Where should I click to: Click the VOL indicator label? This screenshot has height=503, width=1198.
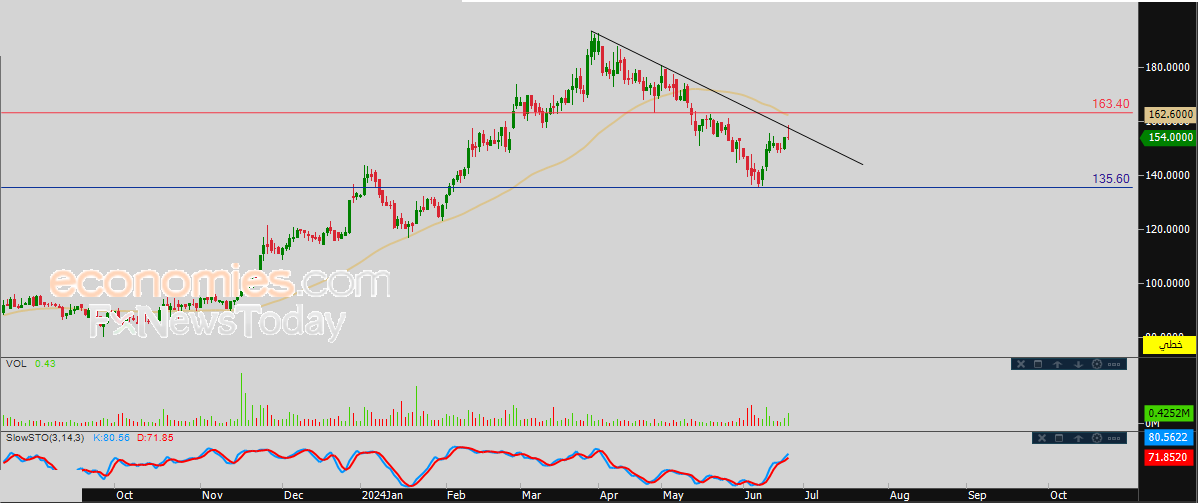tap(15, 364)
